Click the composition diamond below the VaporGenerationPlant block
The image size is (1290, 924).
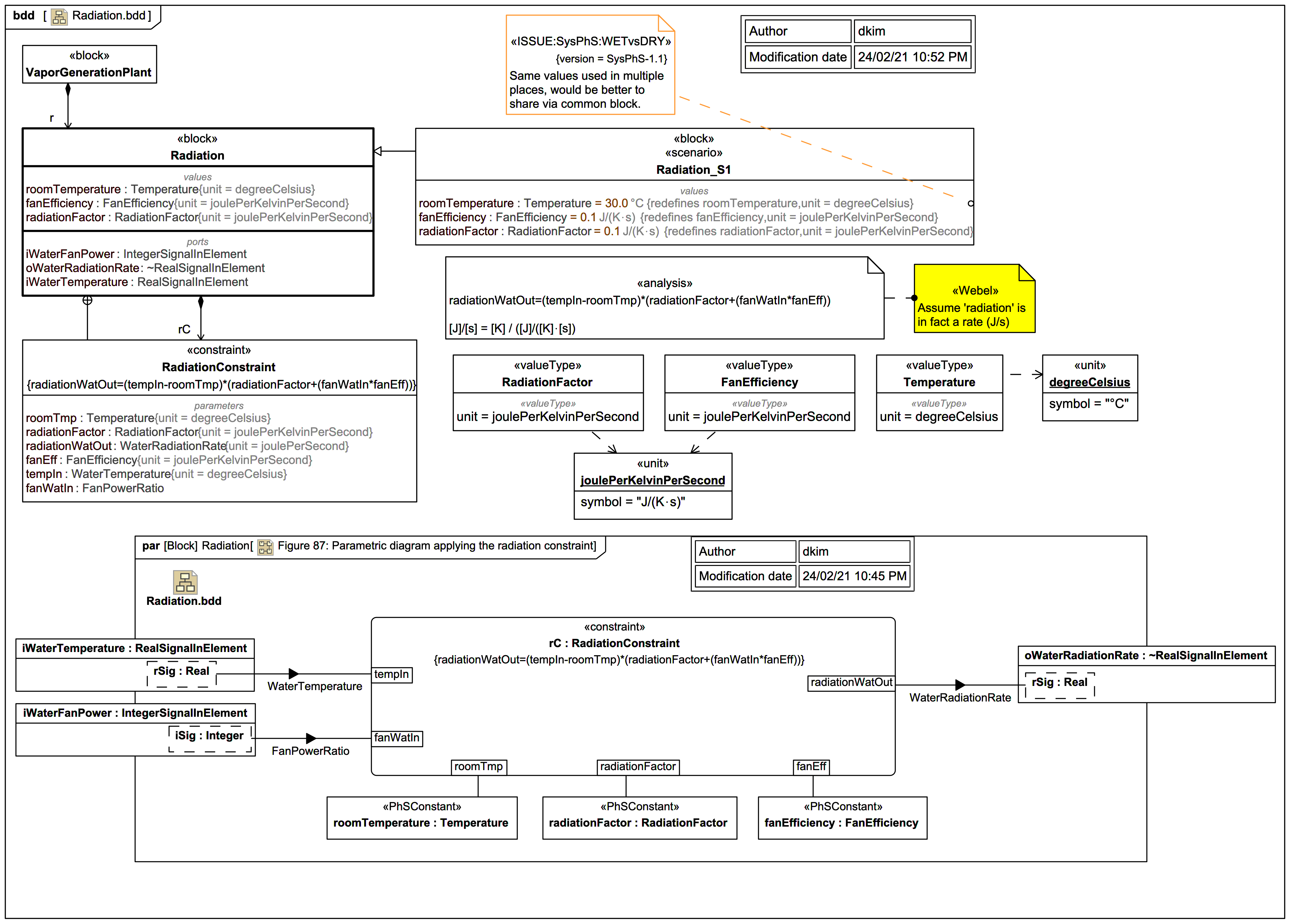(x=68, y=90)
